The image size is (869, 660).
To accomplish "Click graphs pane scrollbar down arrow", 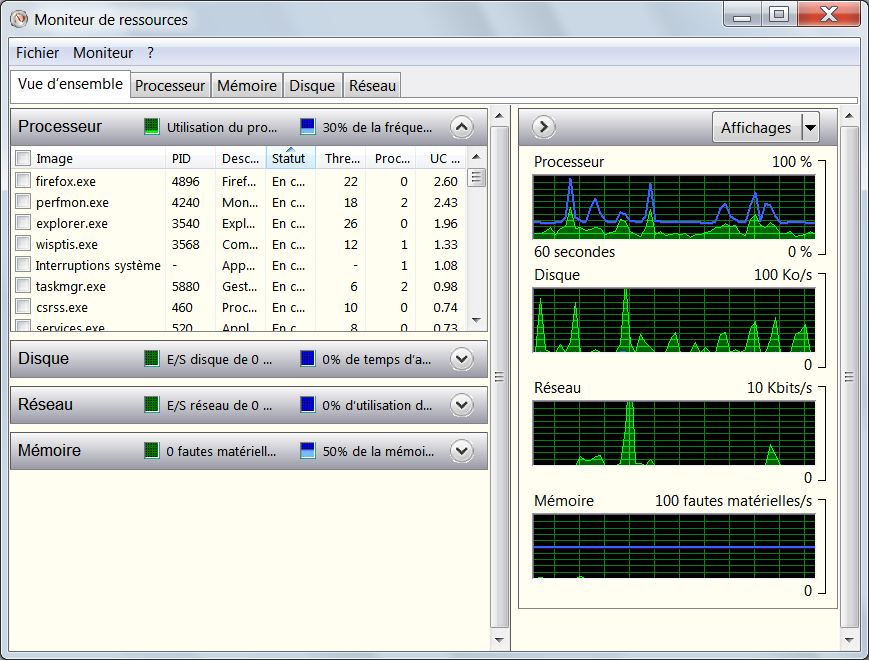I will click(x=849, y=640).
